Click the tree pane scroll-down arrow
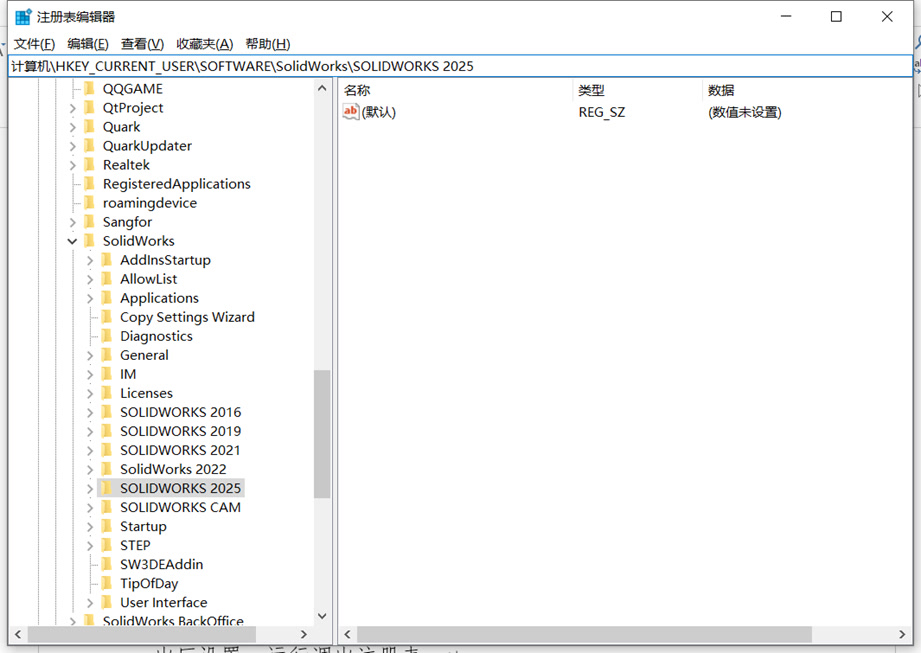The height and width of the screenshot is (653, 921). click(322, 616)
